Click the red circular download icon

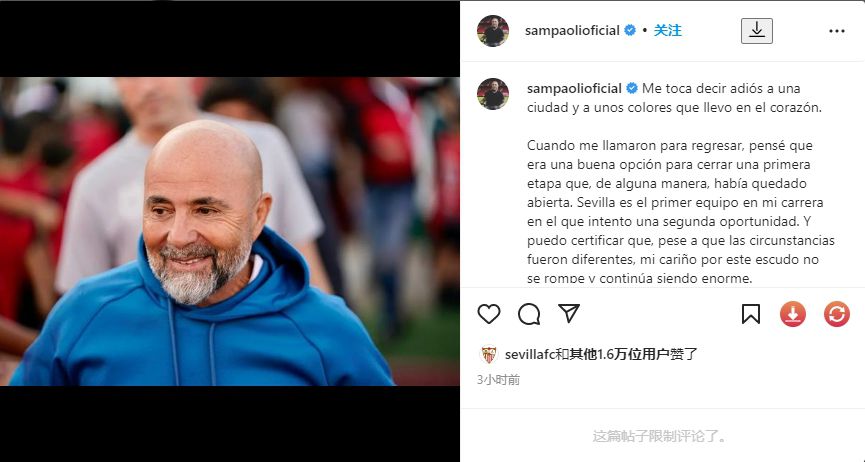click(793, 314)
